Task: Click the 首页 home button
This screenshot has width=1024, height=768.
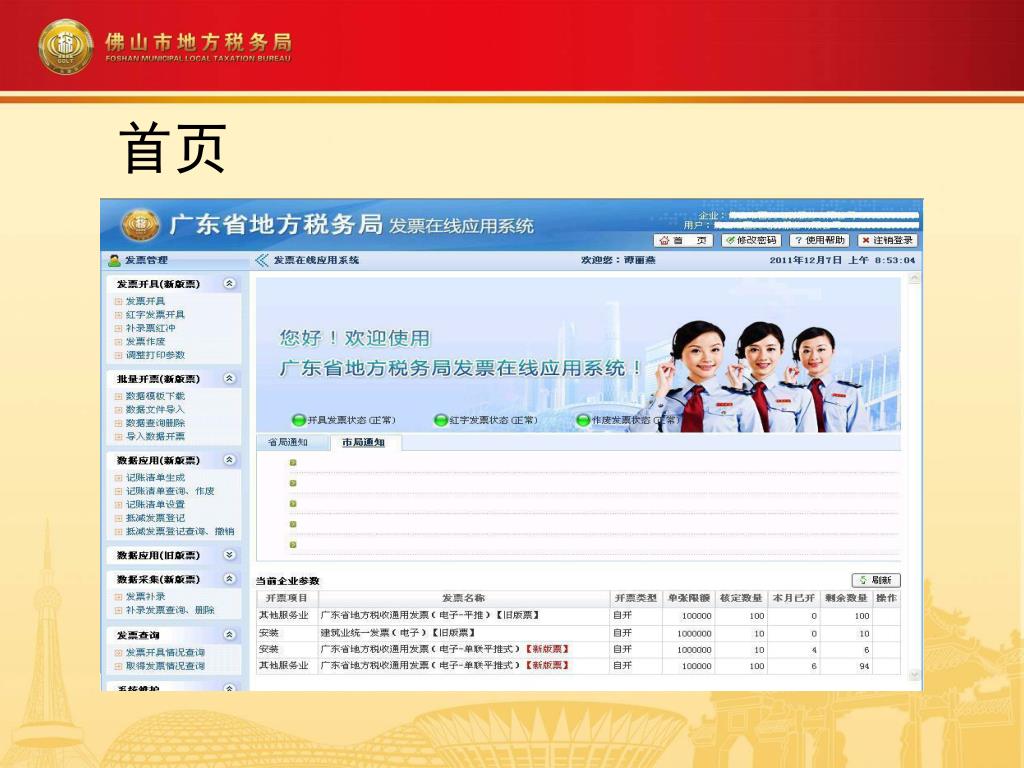Action: [683, 240]
